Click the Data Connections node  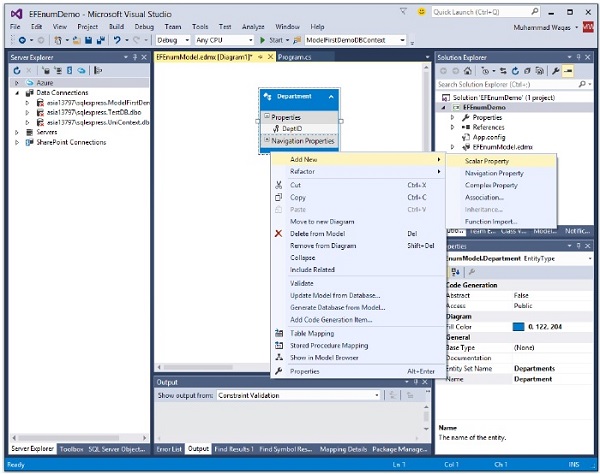point(62,93)
